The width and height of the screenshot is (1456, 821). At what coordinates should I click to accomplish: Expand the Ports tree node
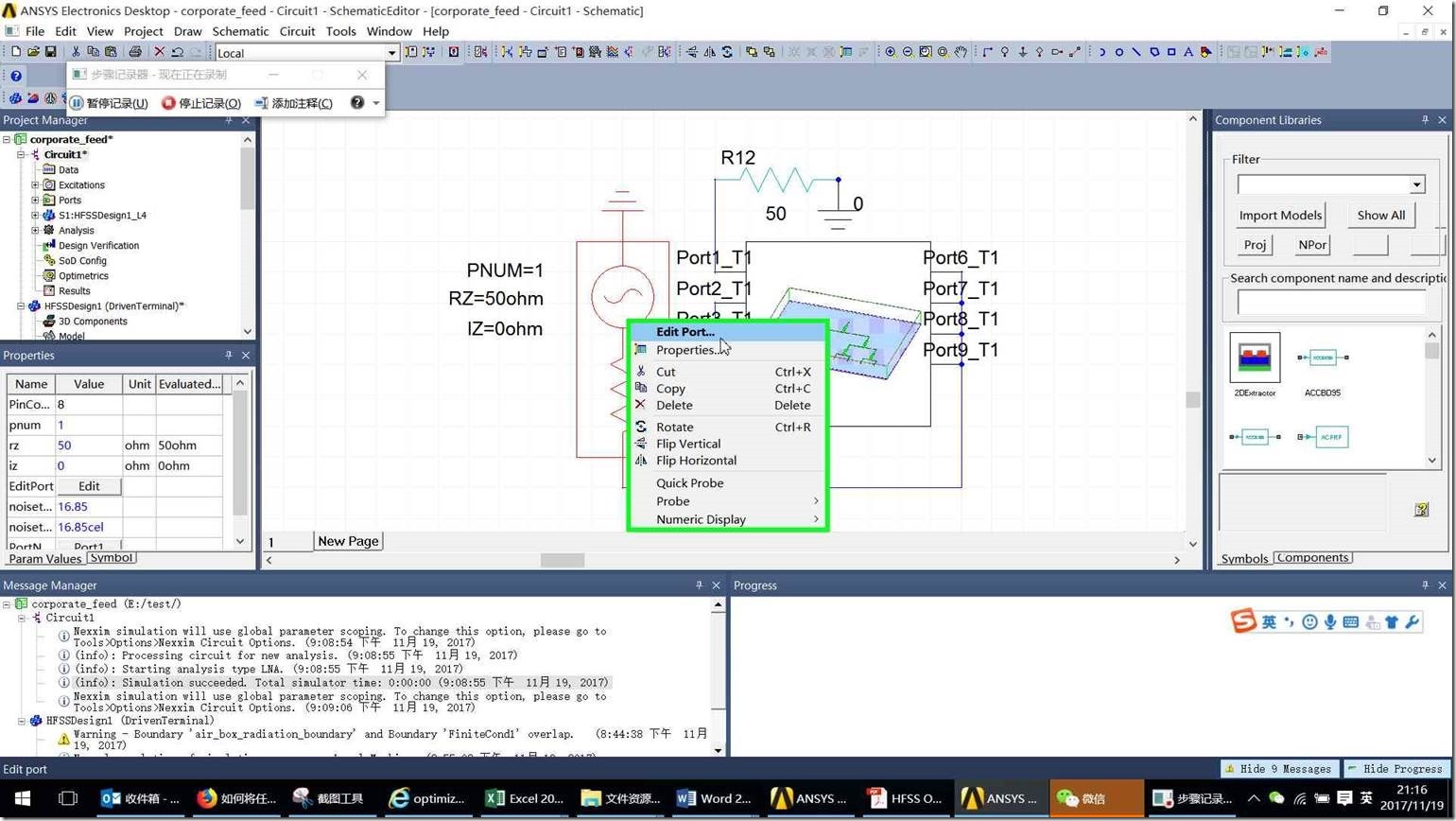(x=35, y=201)
